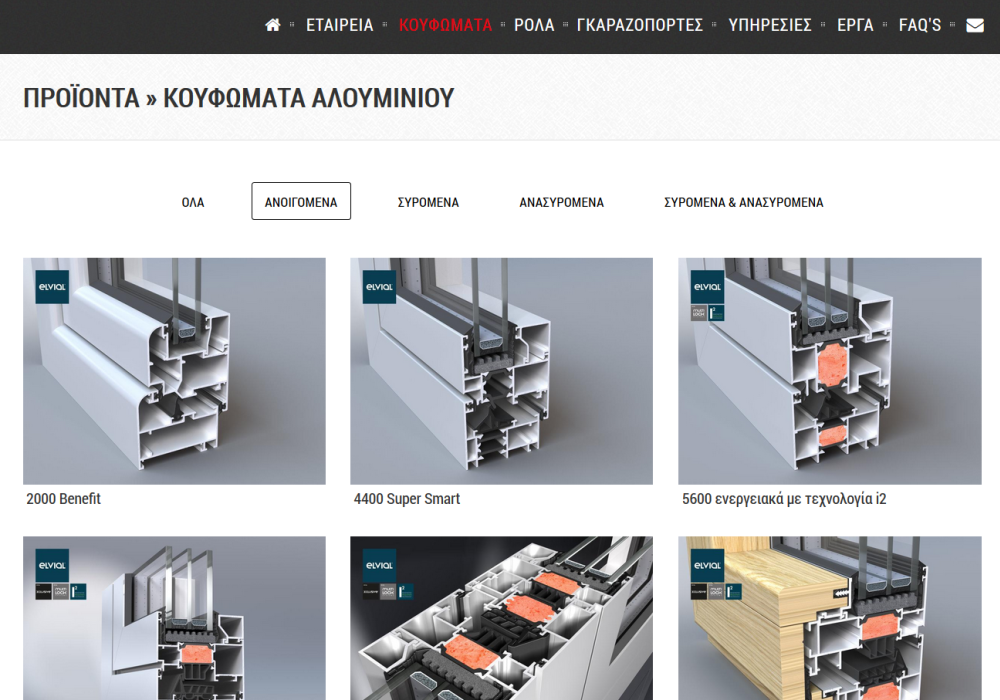1000x700 pixels.
Task: Open the FAQ'S menu item
Action: pyautogui.click(x=920, y=26)
